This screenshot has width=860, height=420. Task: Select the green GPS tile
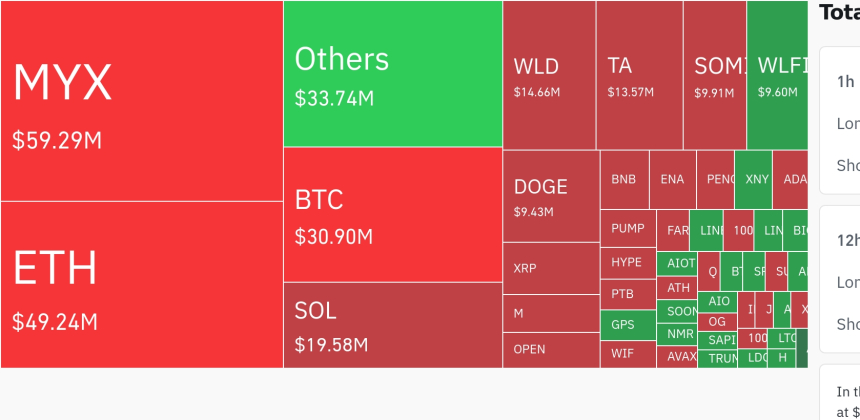click(x=627, y=325)
